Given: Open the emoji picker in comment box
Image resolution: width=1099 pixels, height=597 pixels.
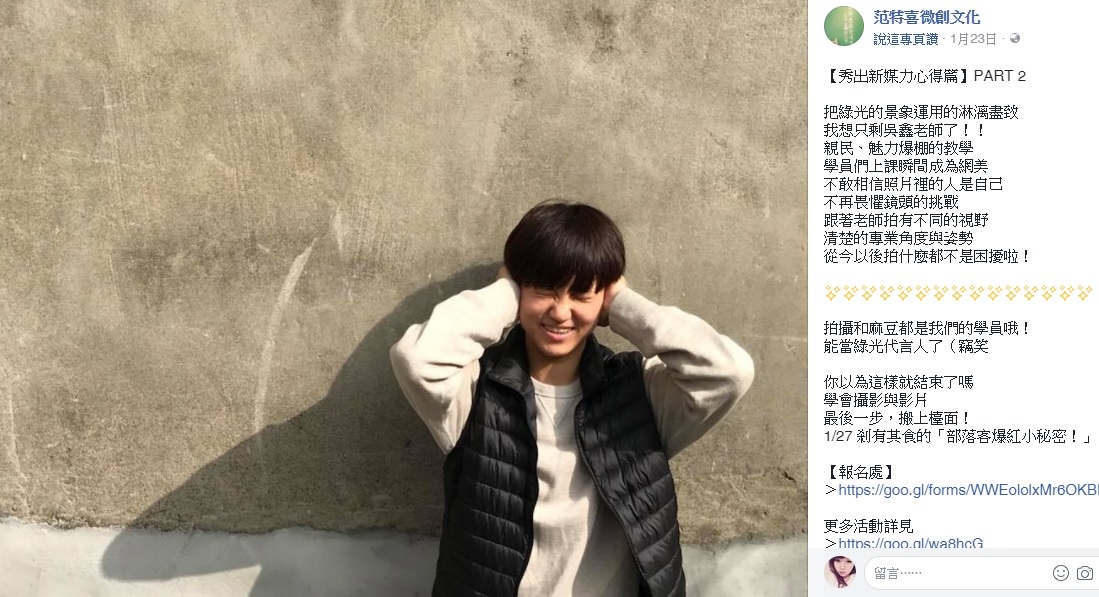Looking at the screenshot, I should pyautogui.click(x=1060, y=572).
